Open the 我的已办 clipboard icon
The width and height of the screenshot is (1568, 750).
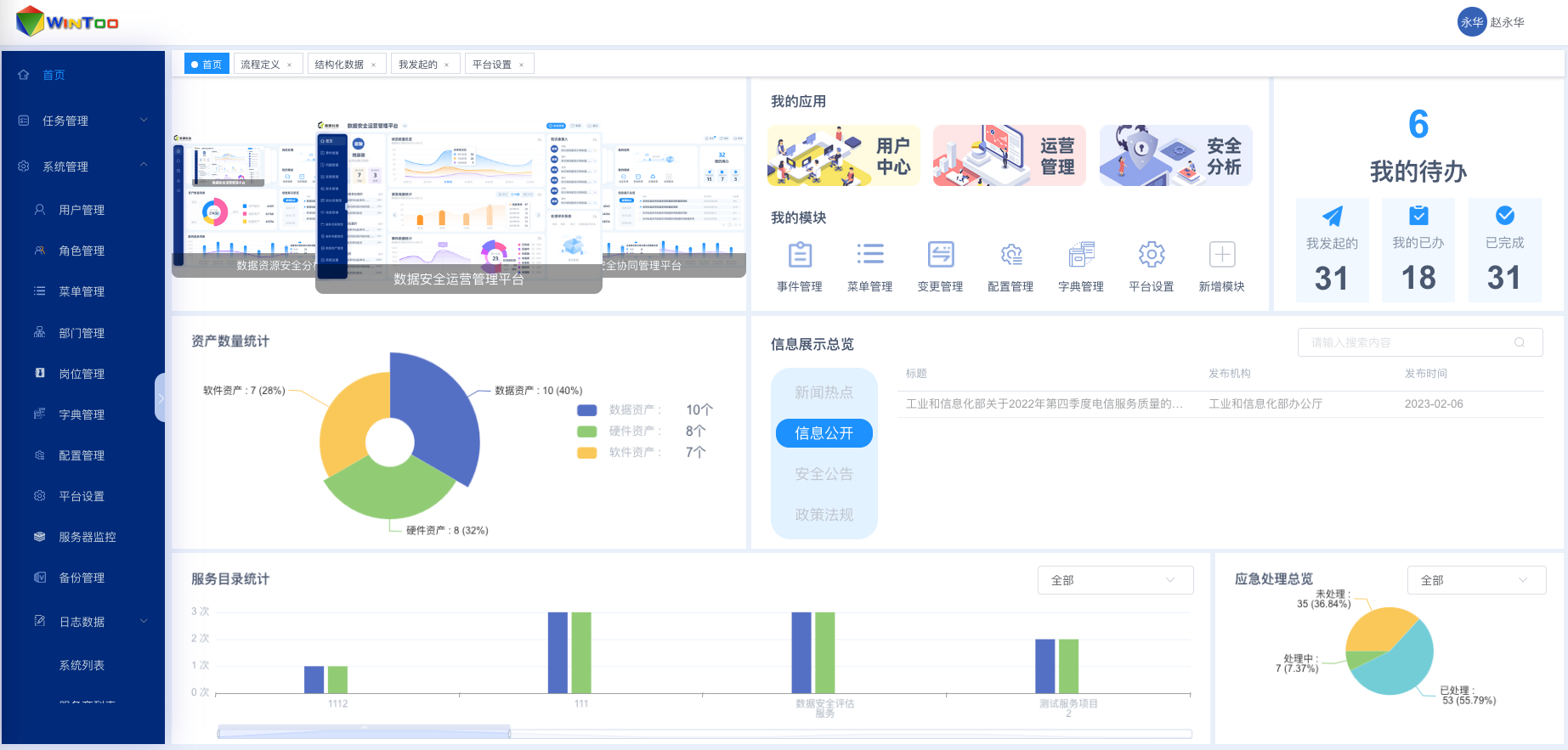coord(1418,216)
